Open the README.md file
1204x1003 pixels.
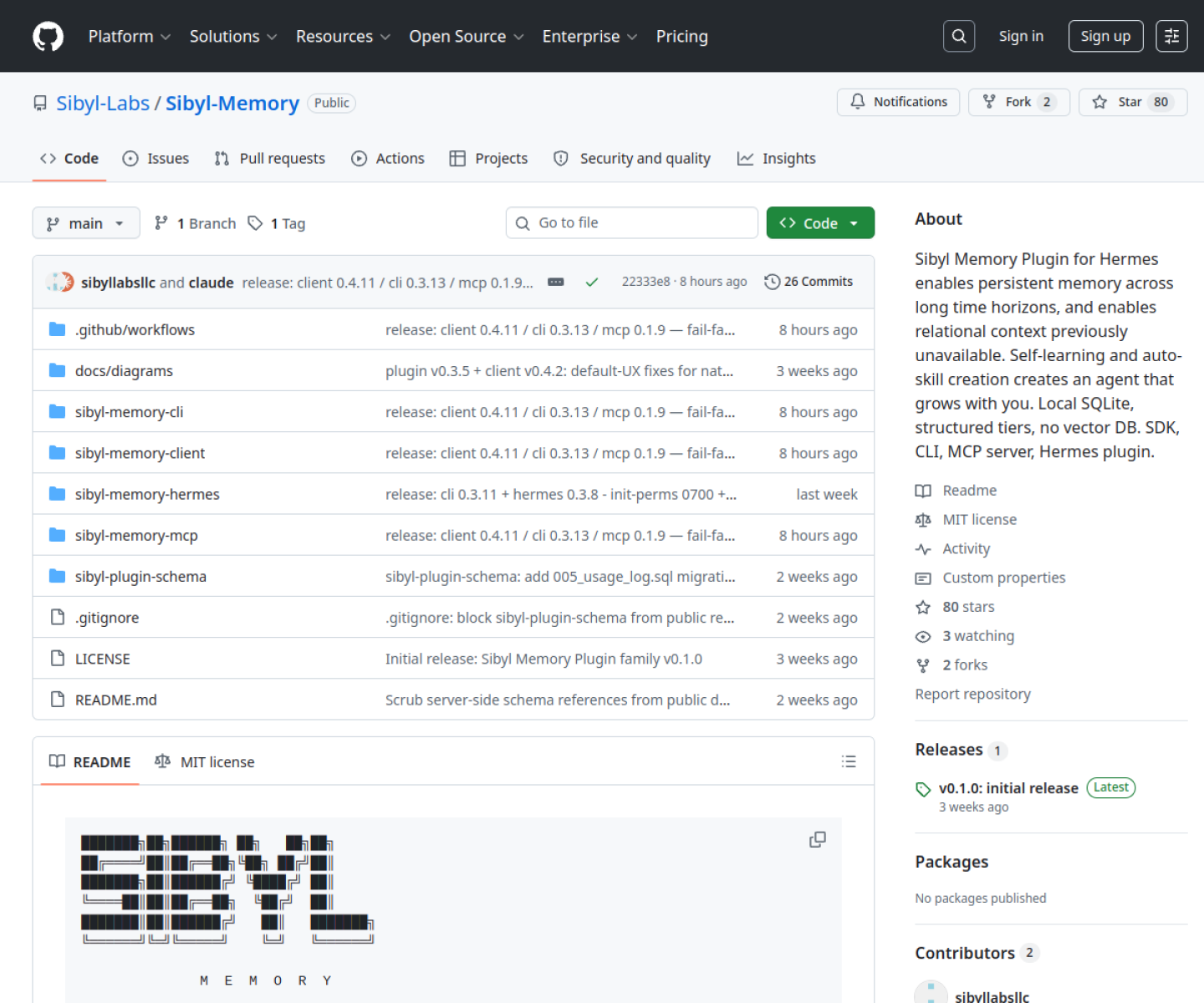point(116,700)
